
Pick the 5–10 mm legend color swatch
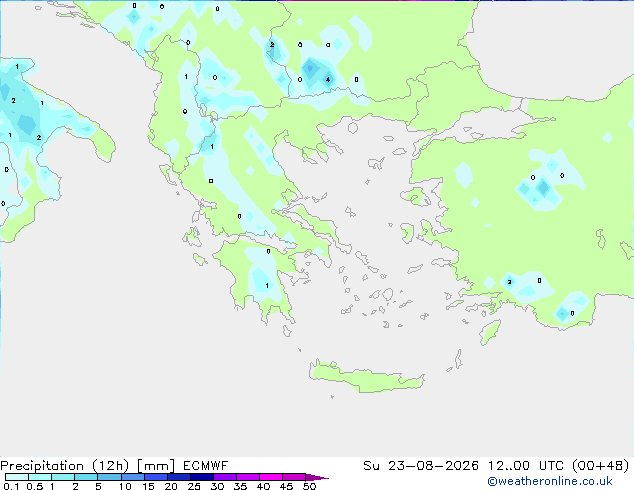coord(109,477)
